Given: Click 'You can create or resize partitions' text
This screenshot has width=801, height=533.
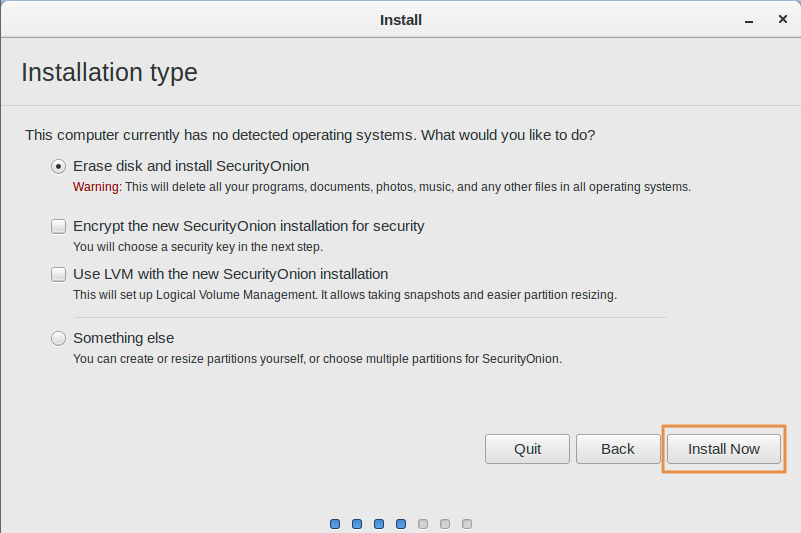Looking at the screenshot, I should click(317, 359).
